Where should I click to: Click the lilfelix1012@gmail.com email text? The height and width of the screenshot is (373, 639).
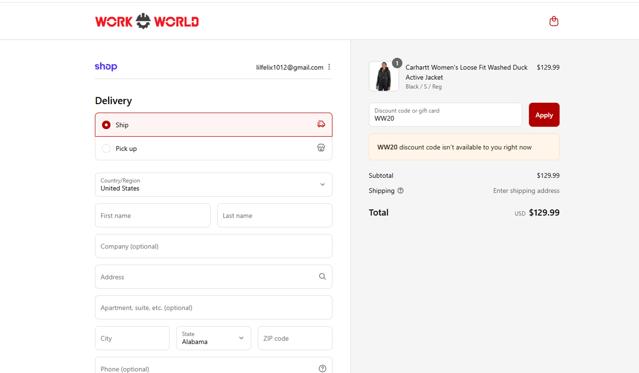point(289,67)
